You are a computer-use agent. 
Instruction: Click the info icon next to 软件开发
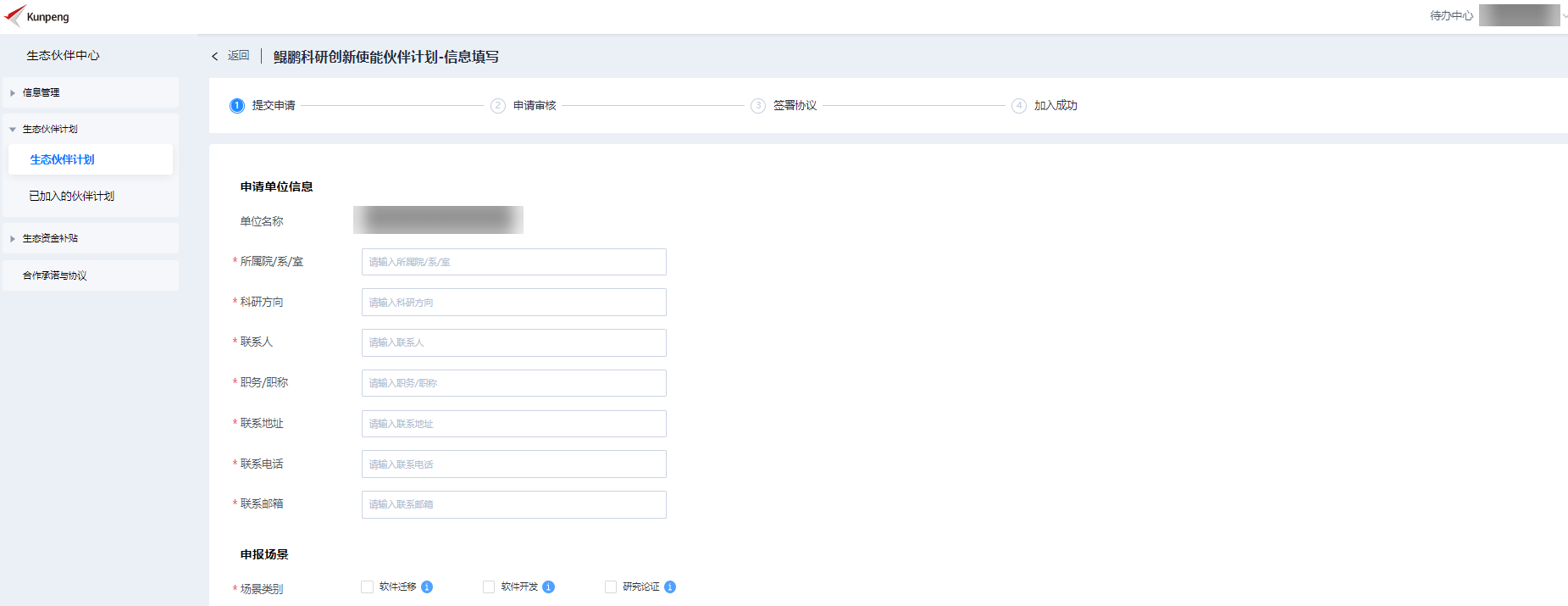click(x=549, y=587)
